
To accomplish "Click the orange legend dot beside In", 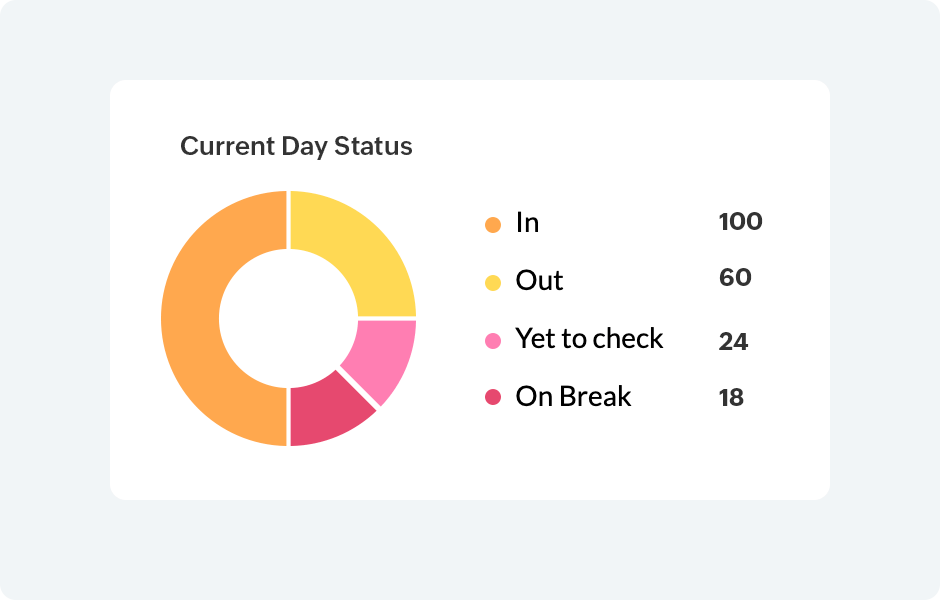I will point(492,225).
